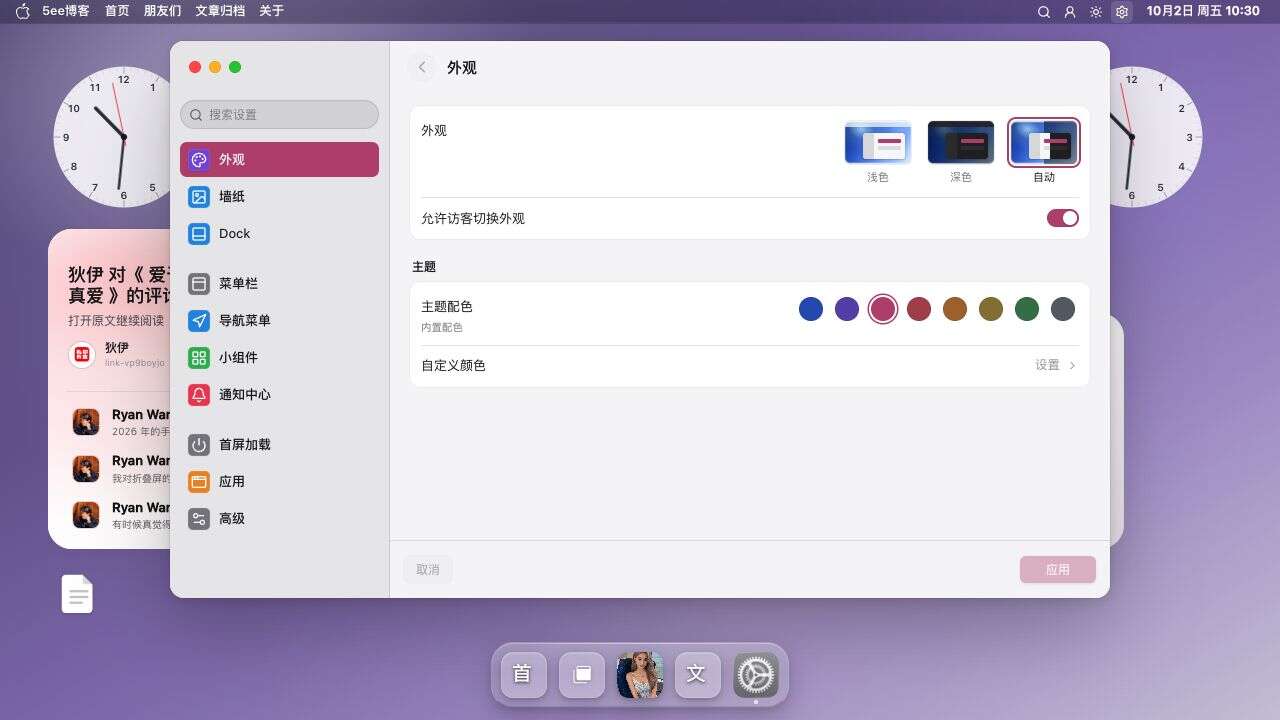Click 首页 in the top menu bar
1280x720 pixels.
tap(117, 11)
